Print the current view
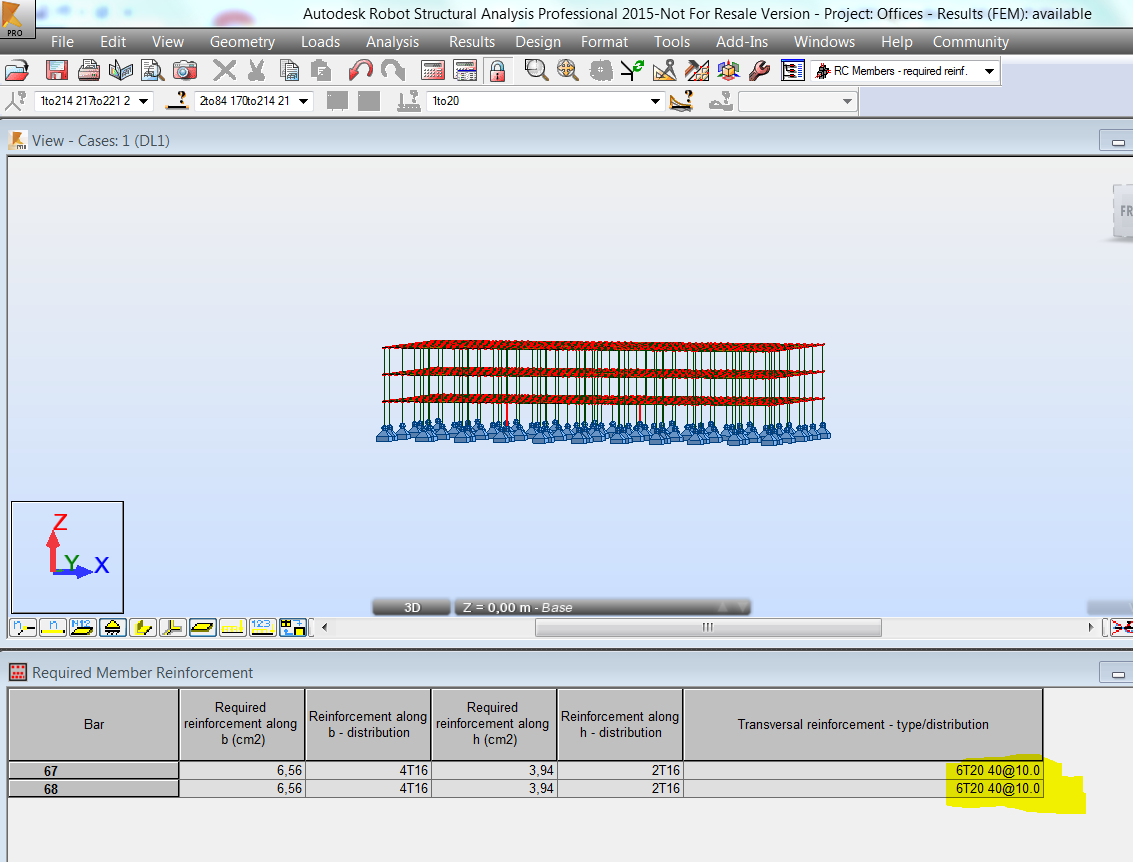The image size is (1133, 862). click(88, 70)
